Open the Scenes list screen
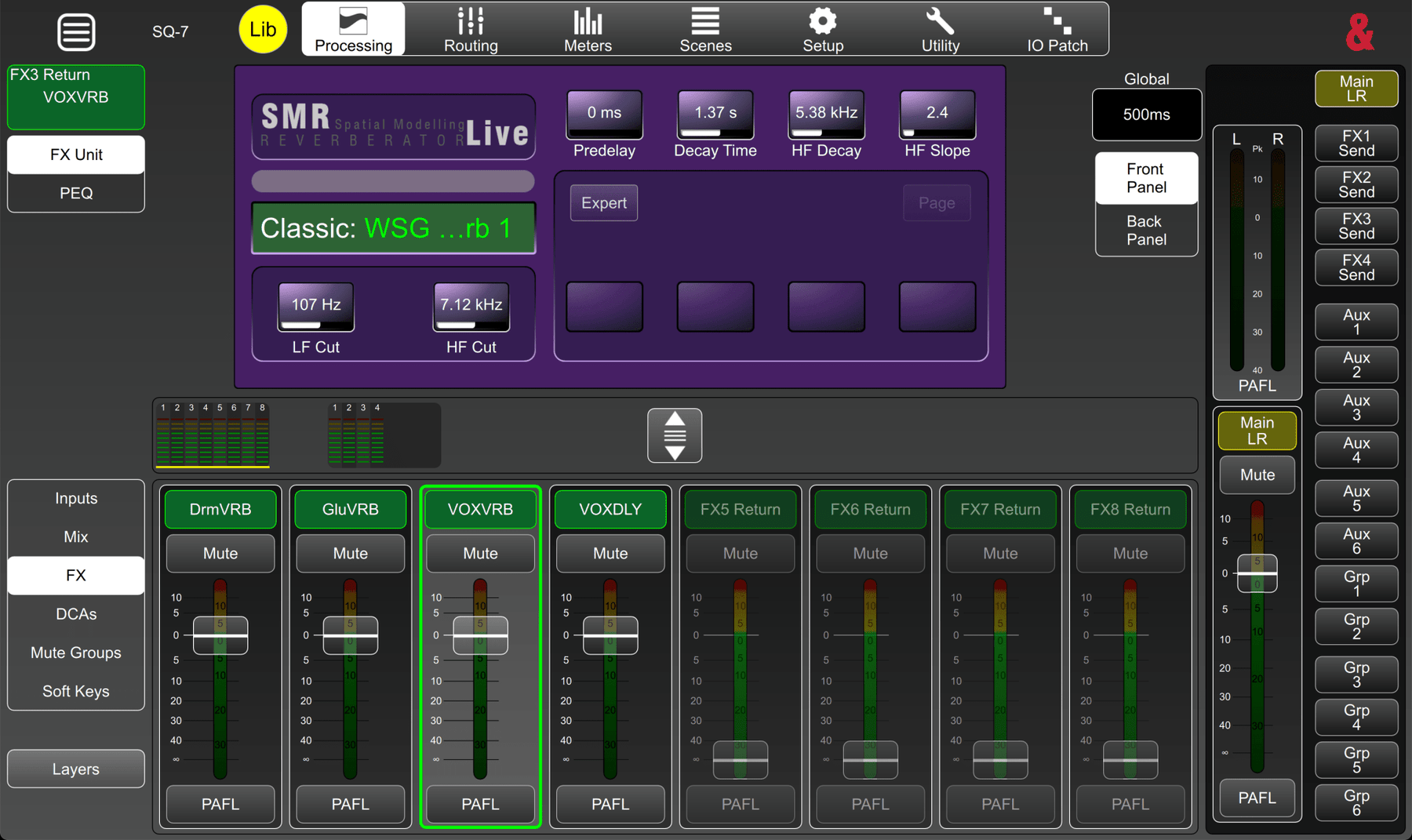Viewport: 1412px width, 840px height. tap(705, 30)
